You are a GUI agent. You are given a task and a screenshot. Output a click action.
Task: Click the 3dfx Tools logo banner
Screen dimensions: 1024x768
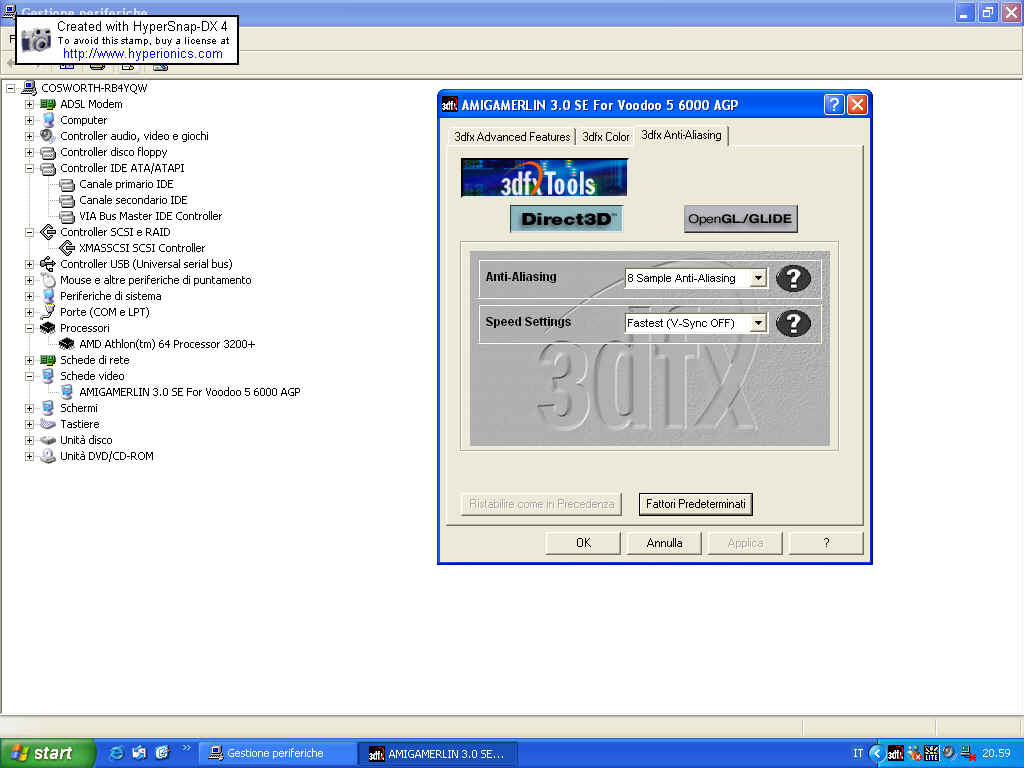544,178
